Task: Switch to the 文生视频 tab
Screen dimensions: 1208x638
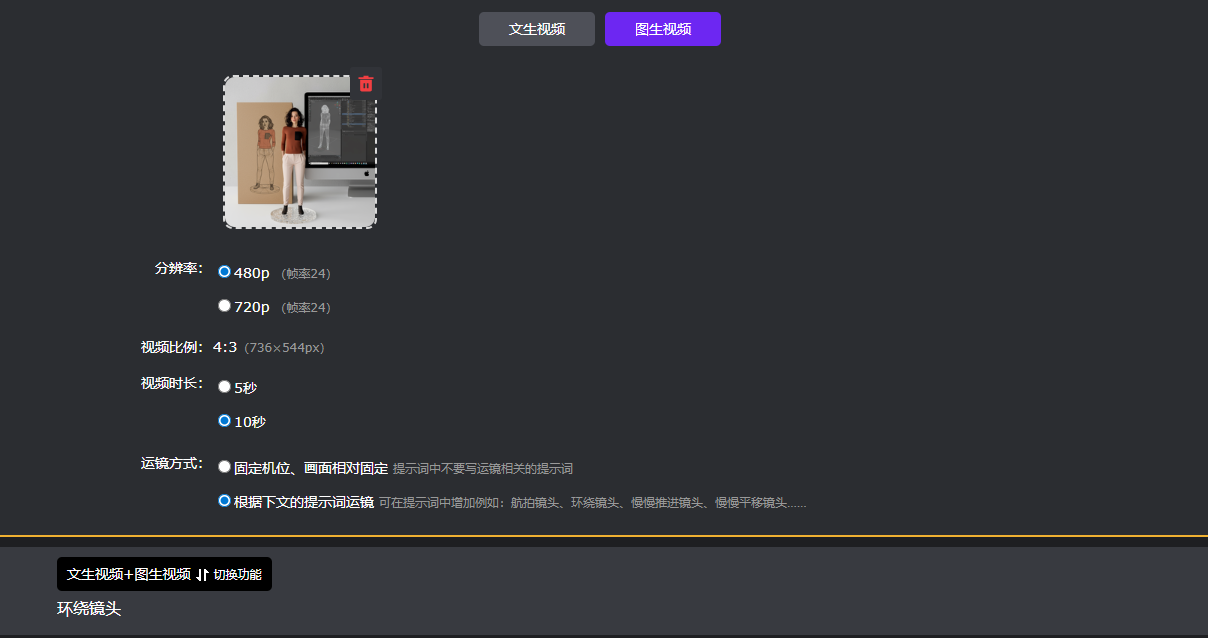Action: [537, 29]
